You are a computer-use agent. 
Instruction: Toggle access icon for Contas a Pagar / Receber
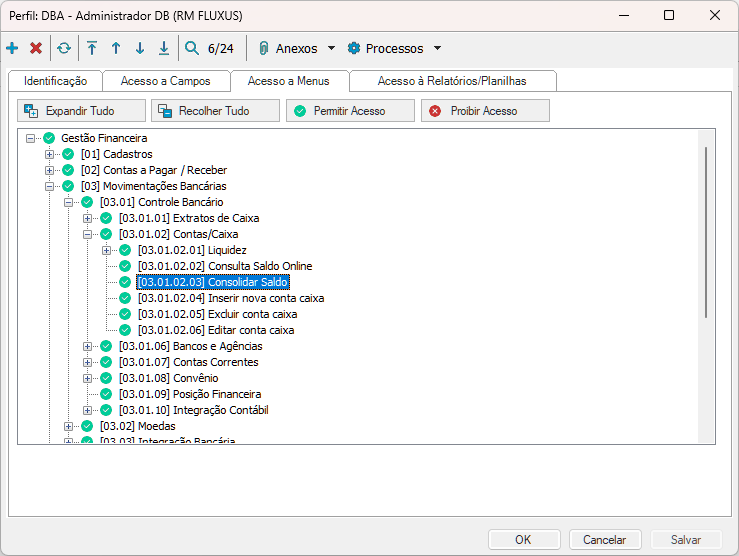(x=68, y=170)
